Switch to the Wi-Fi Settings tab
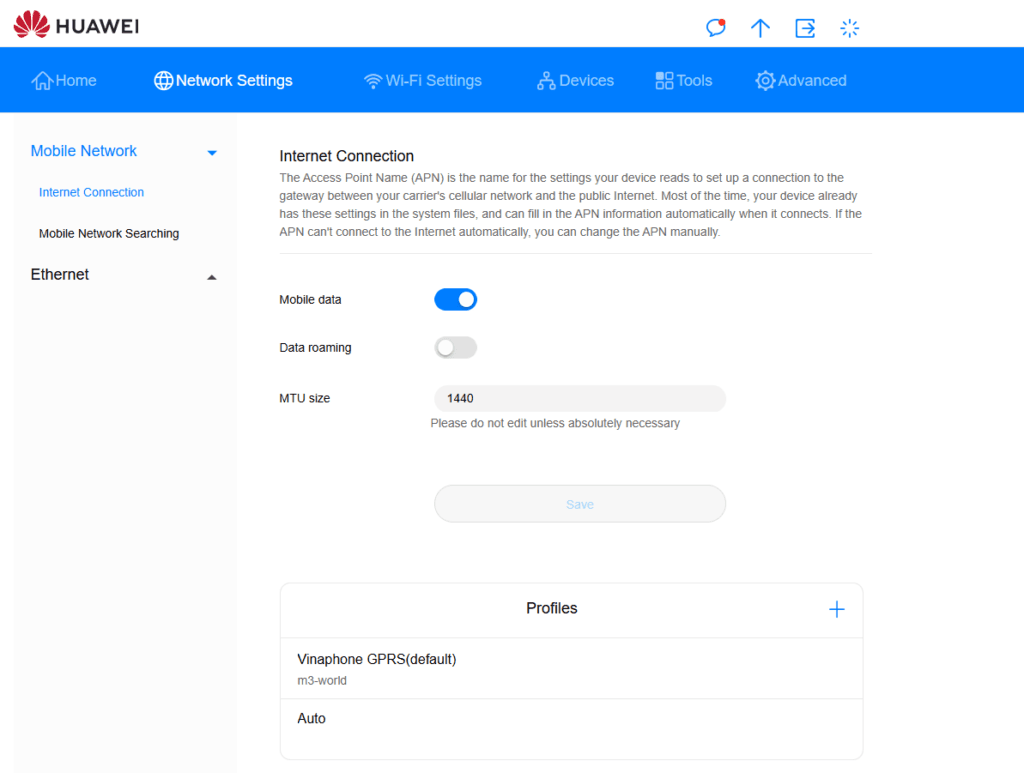This screenshot has width=1024, height=773. click(x=423, y=80)
